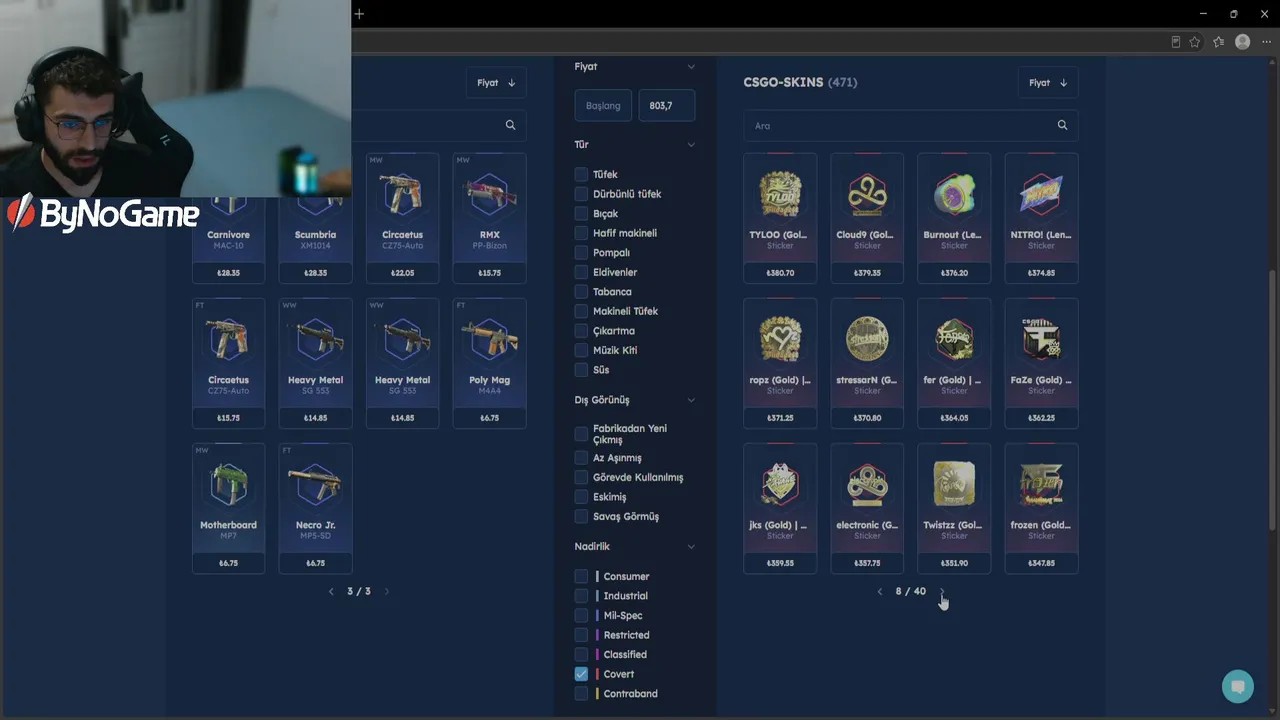Image resolution: width=1280 pixels, height=720 pixels.
Task: Go to next page of CSGO-SKINS list
Action: pyautogui.click(x=941, y=591)
